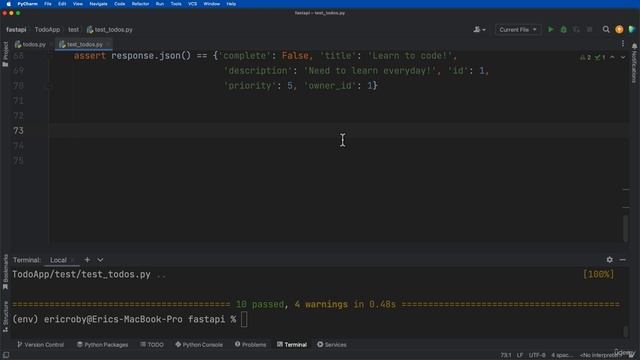Click the warnings count inspection widget

point(593,58)
